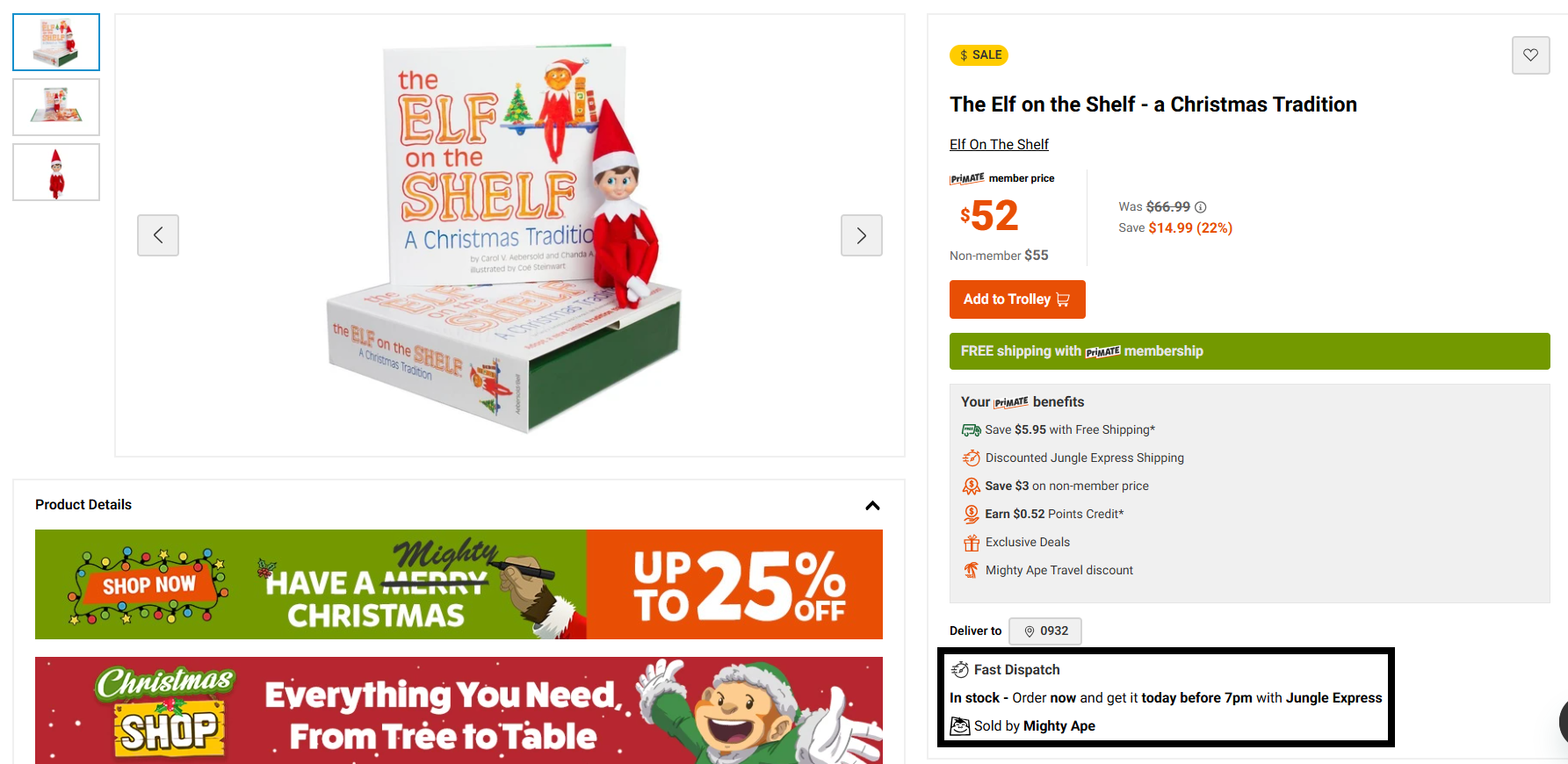Viewport: 1568px width, 764px height.
Task: Select the elf doll image thumbnail
Action: pos(55,171)
